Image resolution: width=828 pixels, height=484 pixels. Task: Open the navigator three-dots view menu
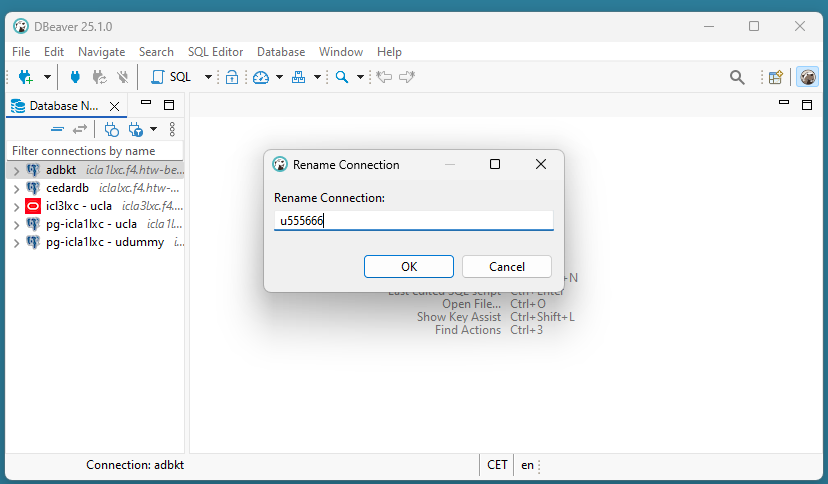pos(172,129)
